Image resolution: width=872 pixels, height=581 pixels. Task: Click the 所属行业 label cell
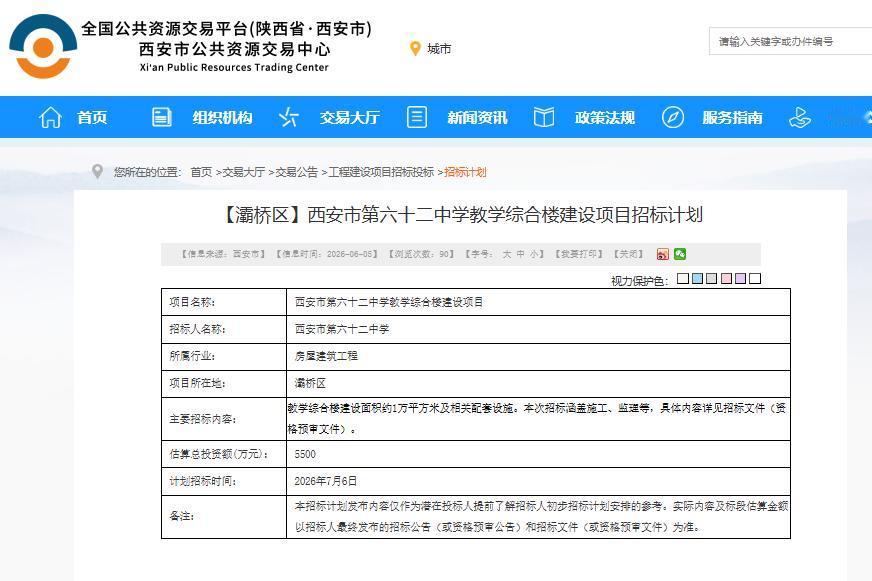[224, 356]
